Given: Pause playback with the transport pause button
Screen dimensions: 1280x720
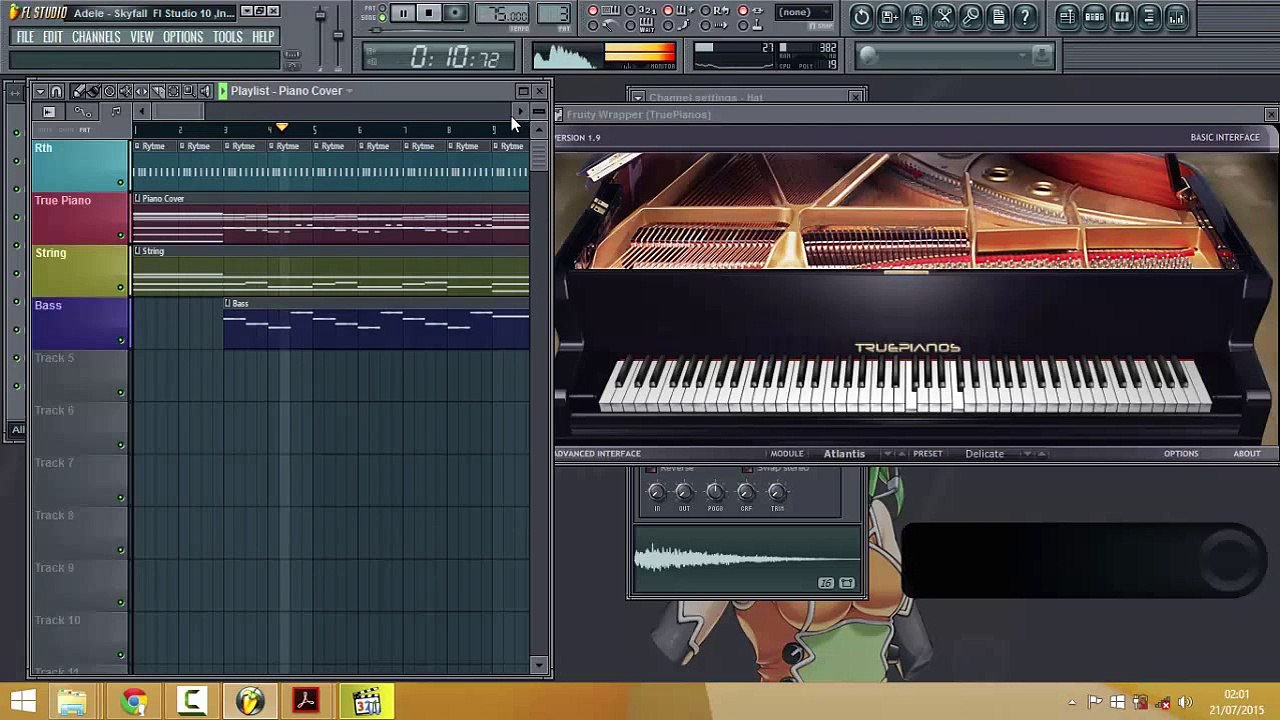Looking at the screenshot, I should click(x=402, y=13).
